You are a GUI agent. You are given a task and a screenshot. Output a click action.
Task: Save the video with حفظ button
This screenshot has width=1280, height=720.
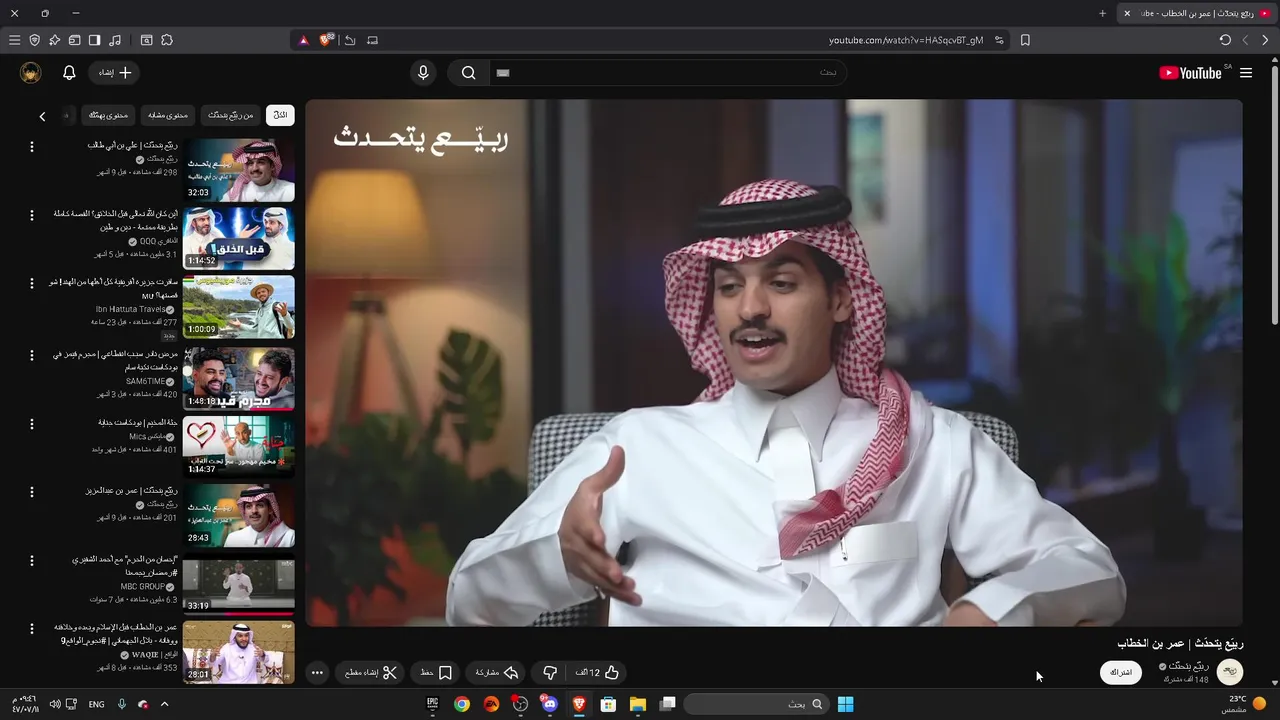pos(436,673)
